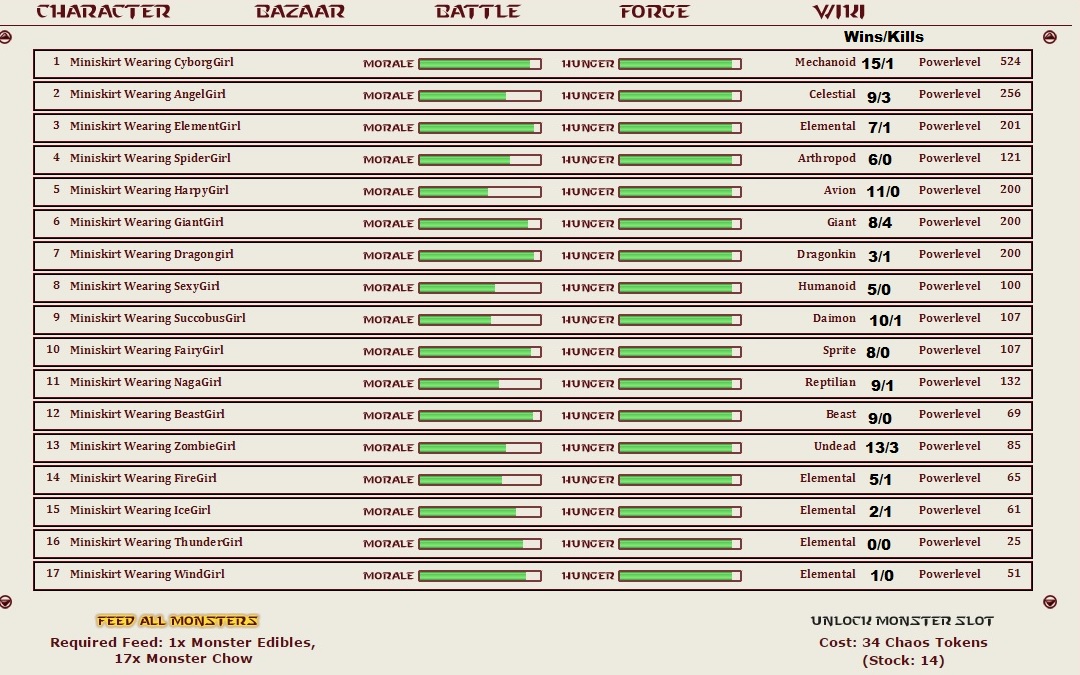Click the bottom-right red arrow icon
Screen dimensions: 1080x675
click(x=1050, y=602)
